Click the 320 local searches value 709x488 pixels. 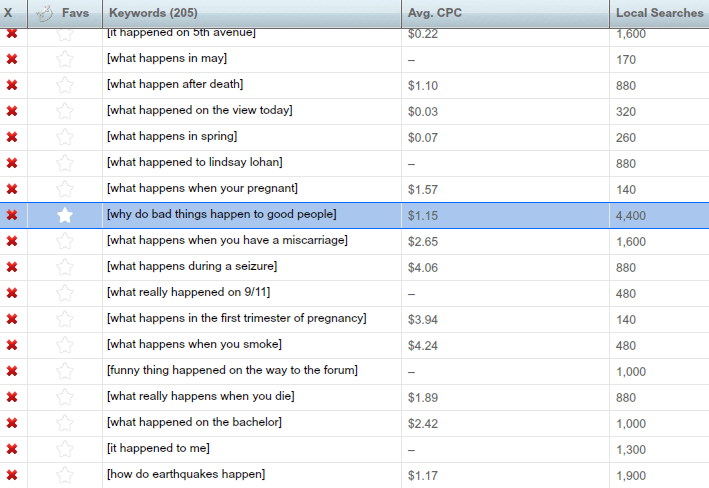[x=626, y=112]
